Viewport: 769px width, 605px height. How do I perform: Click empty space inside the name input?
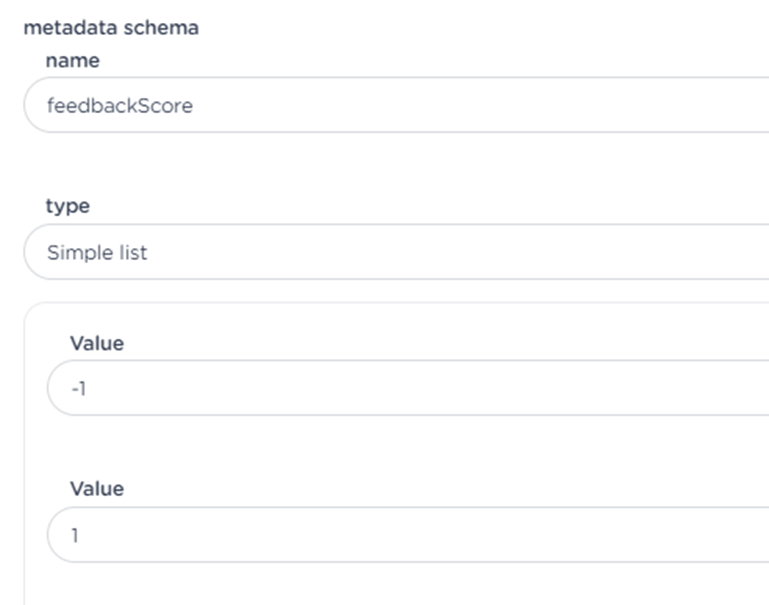point(500,105)
